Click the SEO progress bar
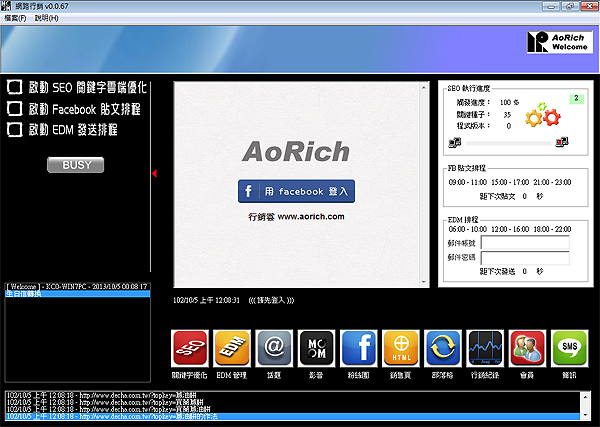600x427 pixels. click(x=509, y=143)
